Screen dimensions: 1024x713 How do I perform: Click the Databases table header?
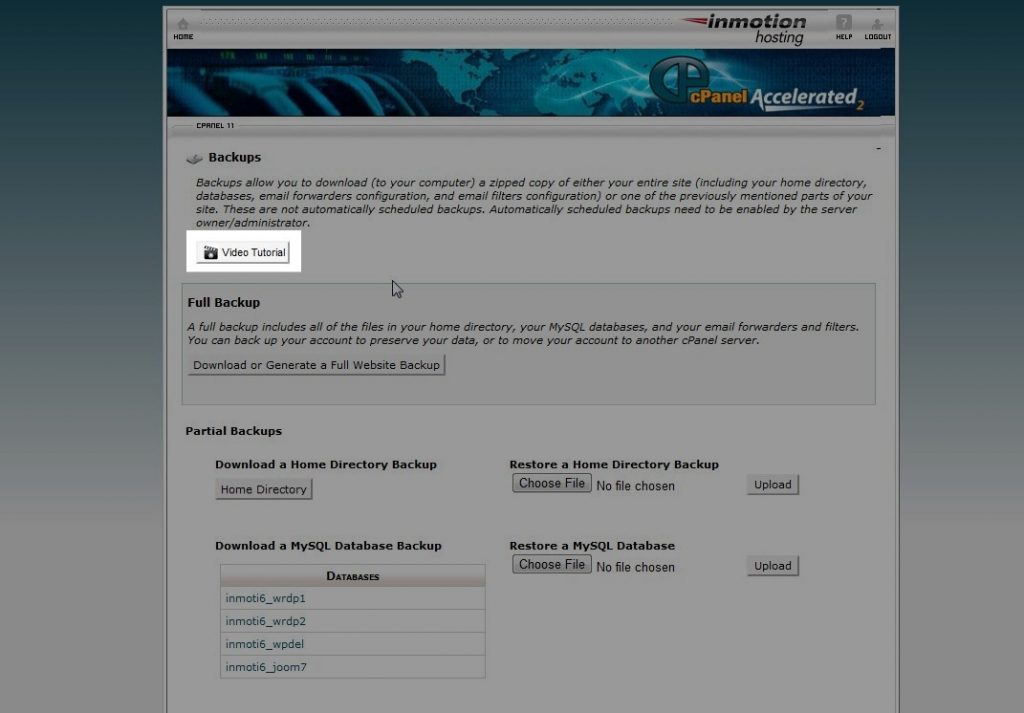pos(353,576)
